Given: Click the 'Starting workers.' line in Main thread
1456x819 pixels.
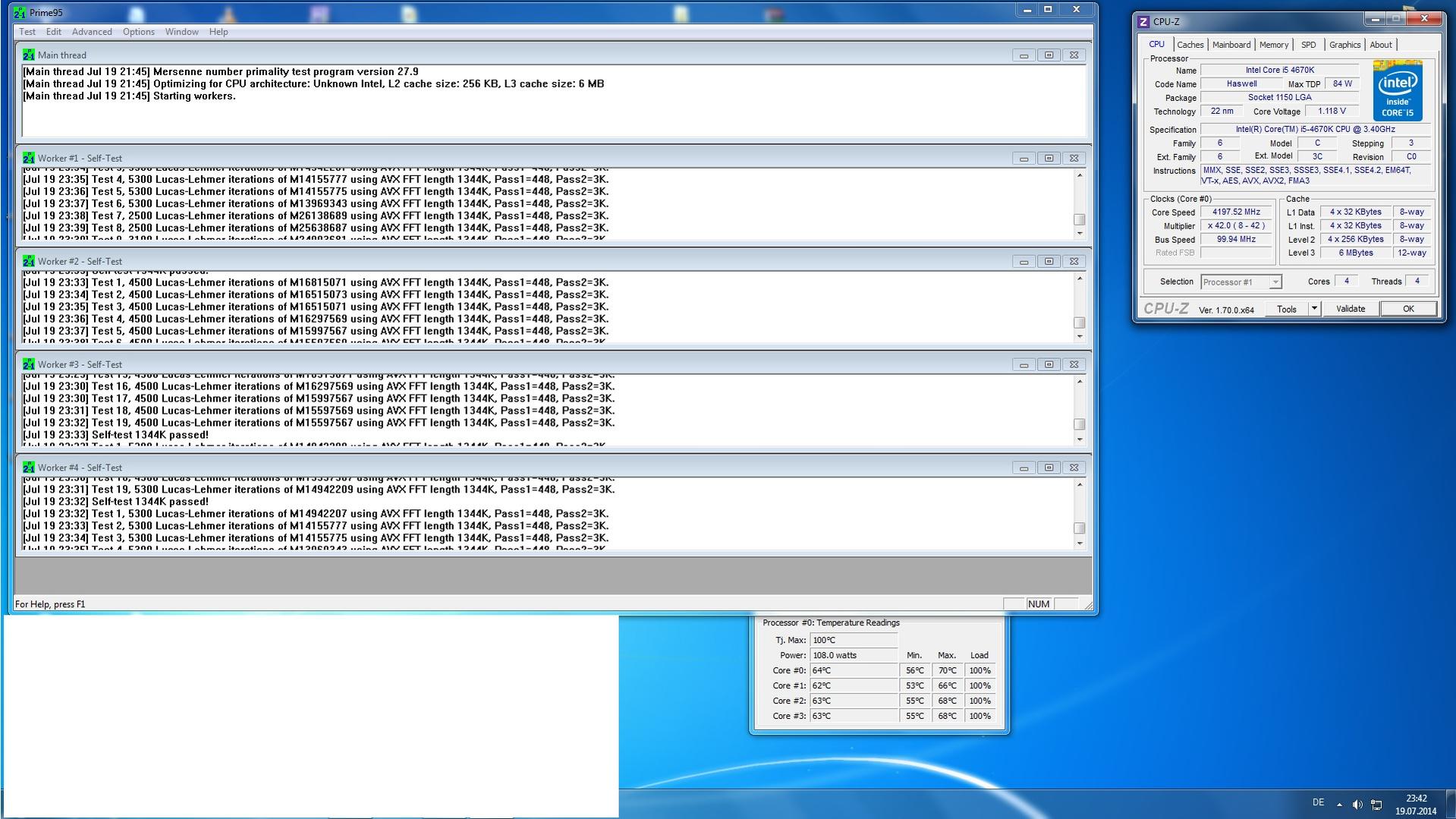Looking at the screenshot, I should [129, 96].
